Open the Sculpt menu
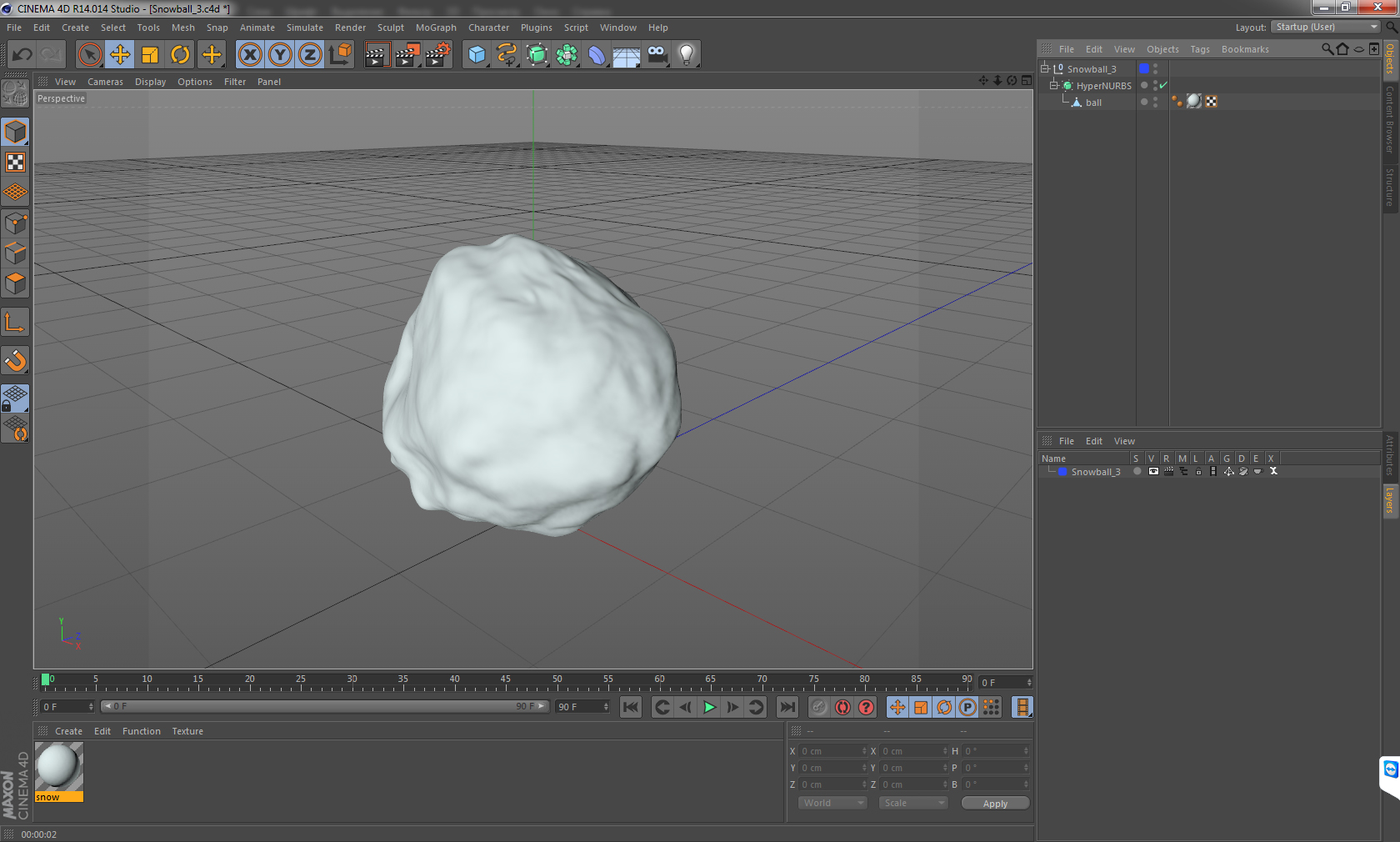The width and height of the screenshot is (1400, 842). (x=390, y=28)
